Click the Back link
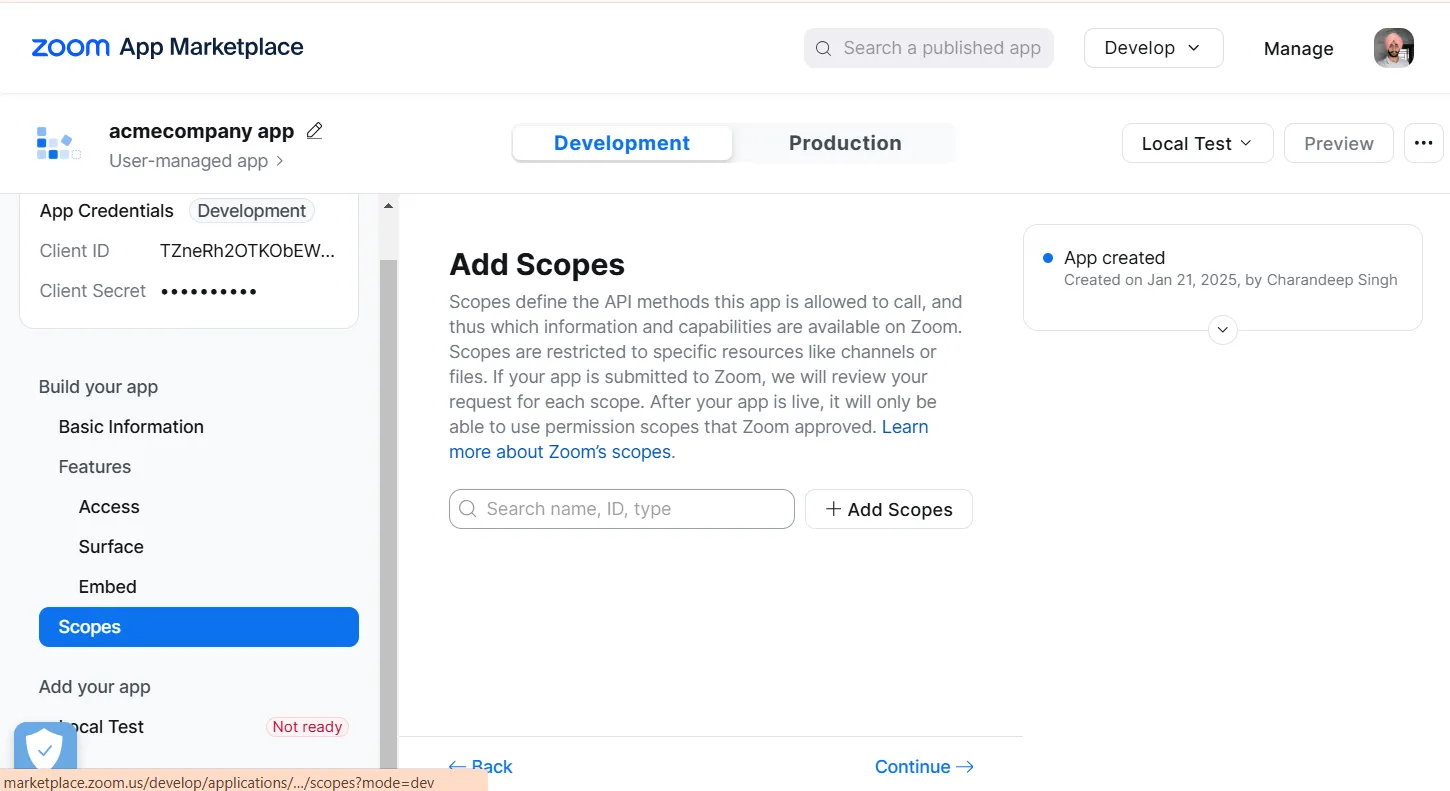 (x=481, y=767)
